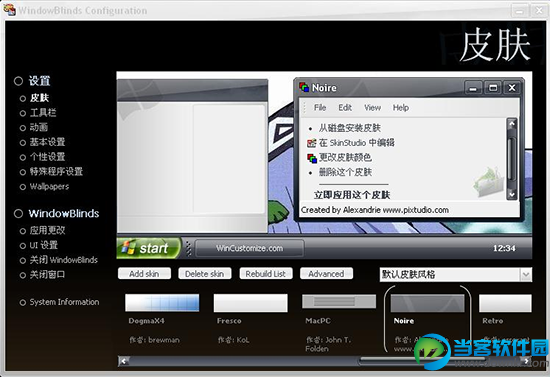Open File menu in Noire preview
550x377 pixels.
[320, 108]
